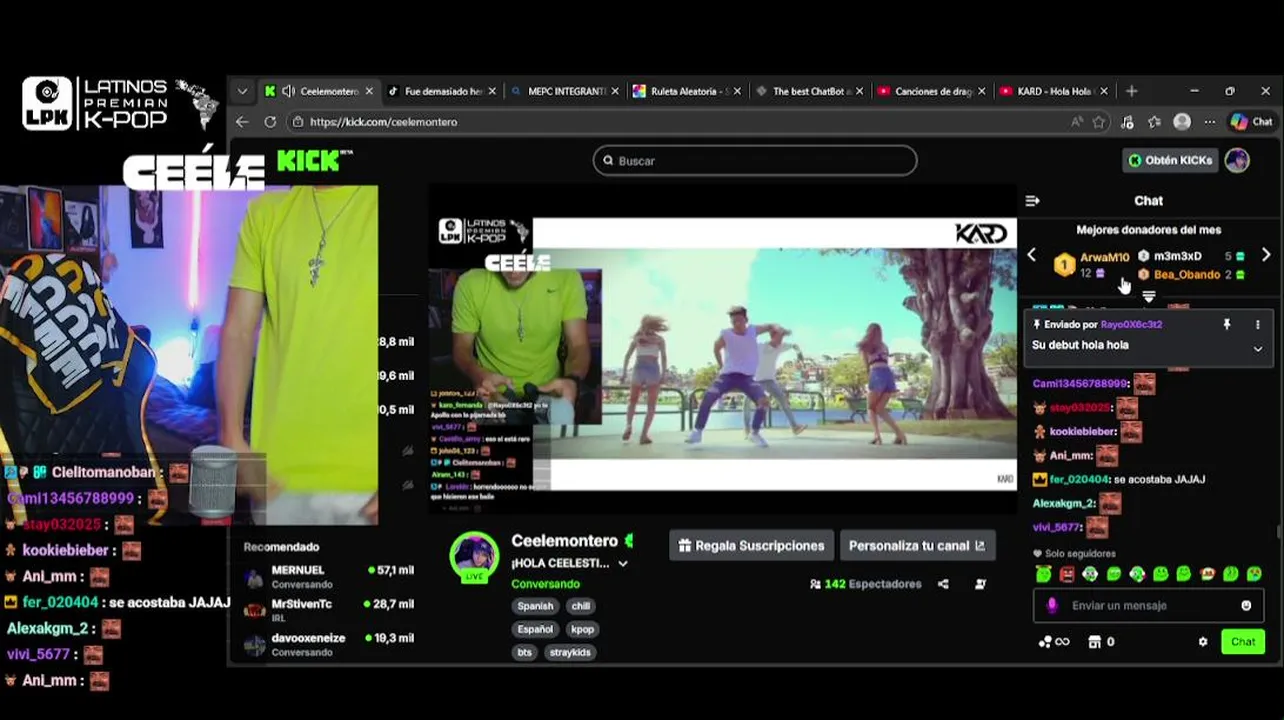Viewport: 1284px width, 720px height.
Task: Open the browser profile icon
Action: (1182, 122)
